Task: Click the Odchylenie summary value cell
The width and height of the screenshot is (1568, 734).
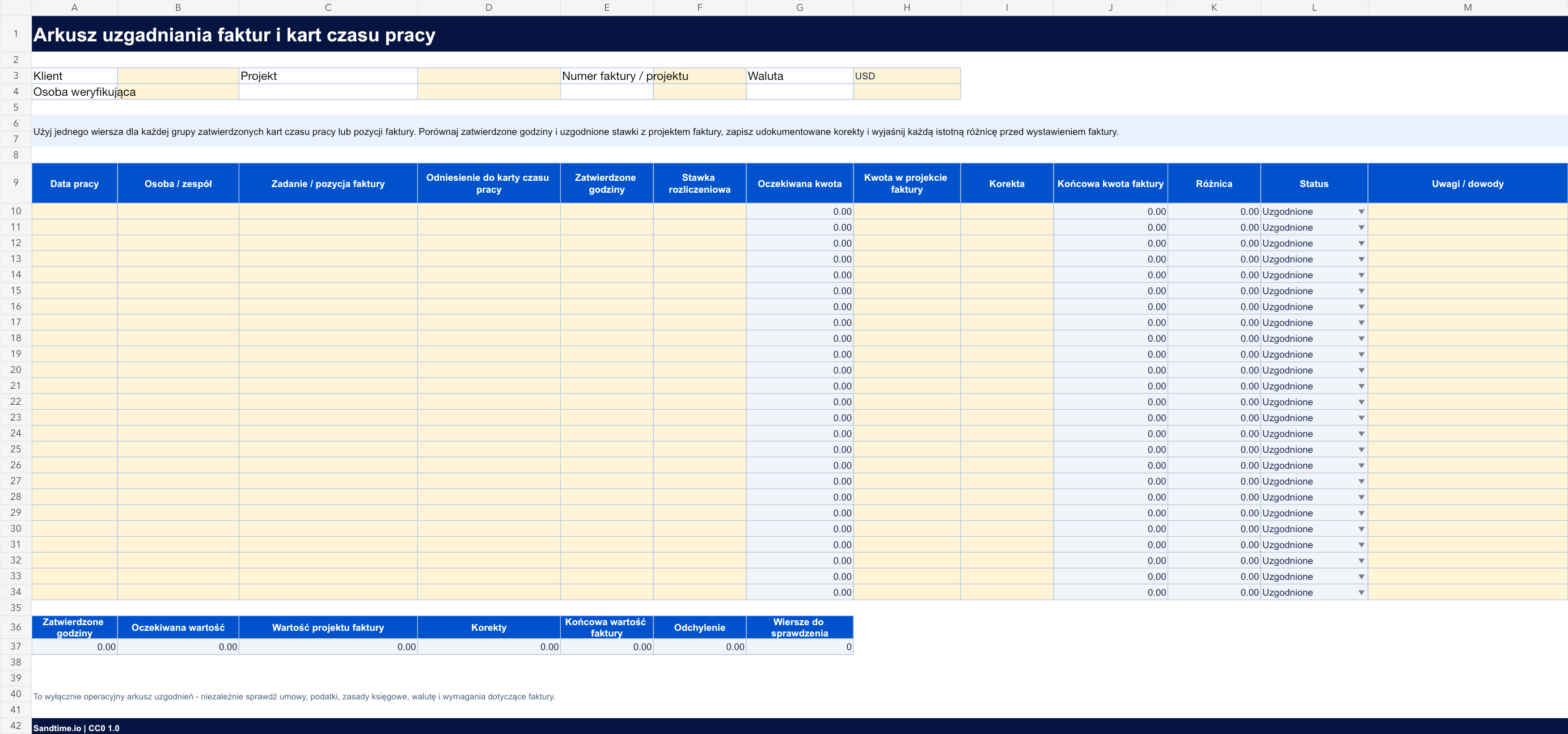Action: tap(699, 646)
